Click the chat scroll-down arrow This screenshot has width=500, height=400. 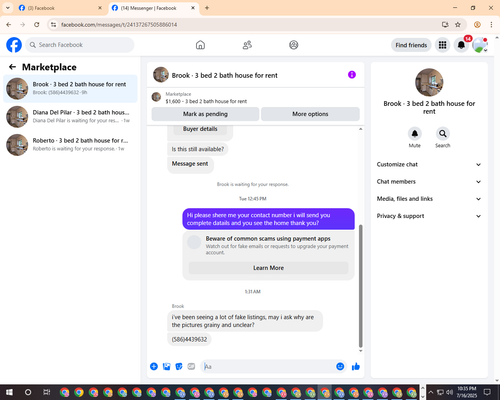(x=360, y=351)
